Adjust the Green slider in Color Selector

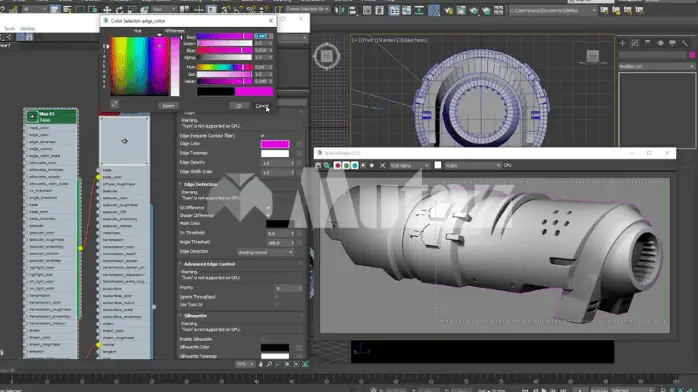pos(225,44)
